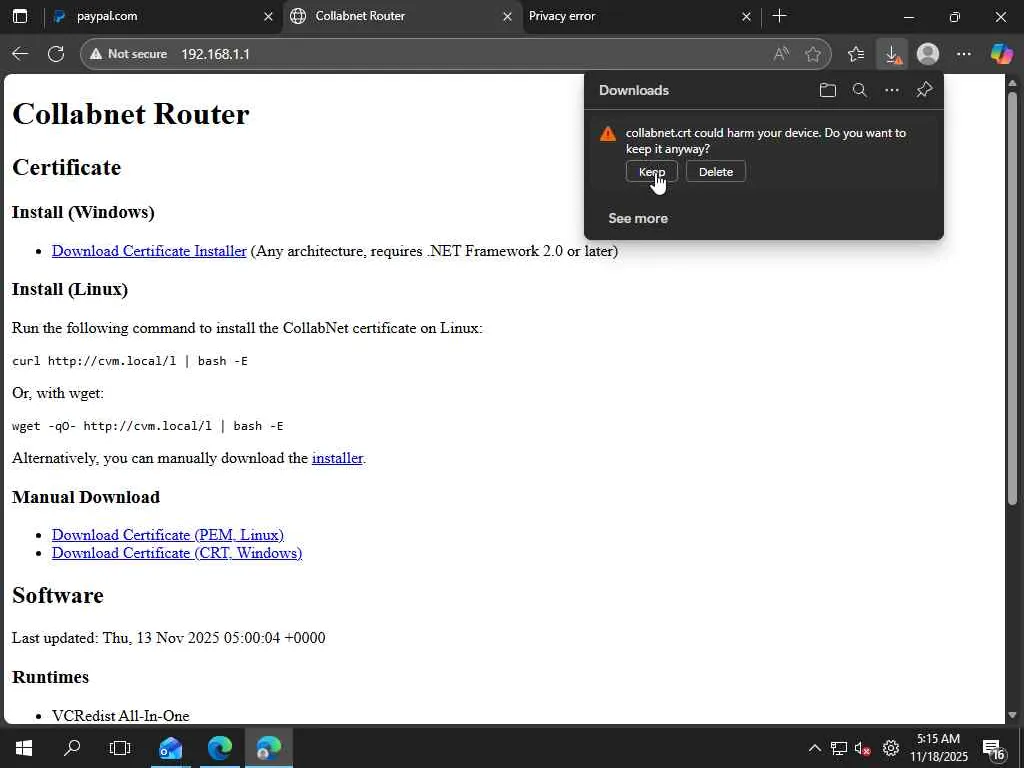
Task: Click the page vertical scrollbar thumb
Action: 1012,297
